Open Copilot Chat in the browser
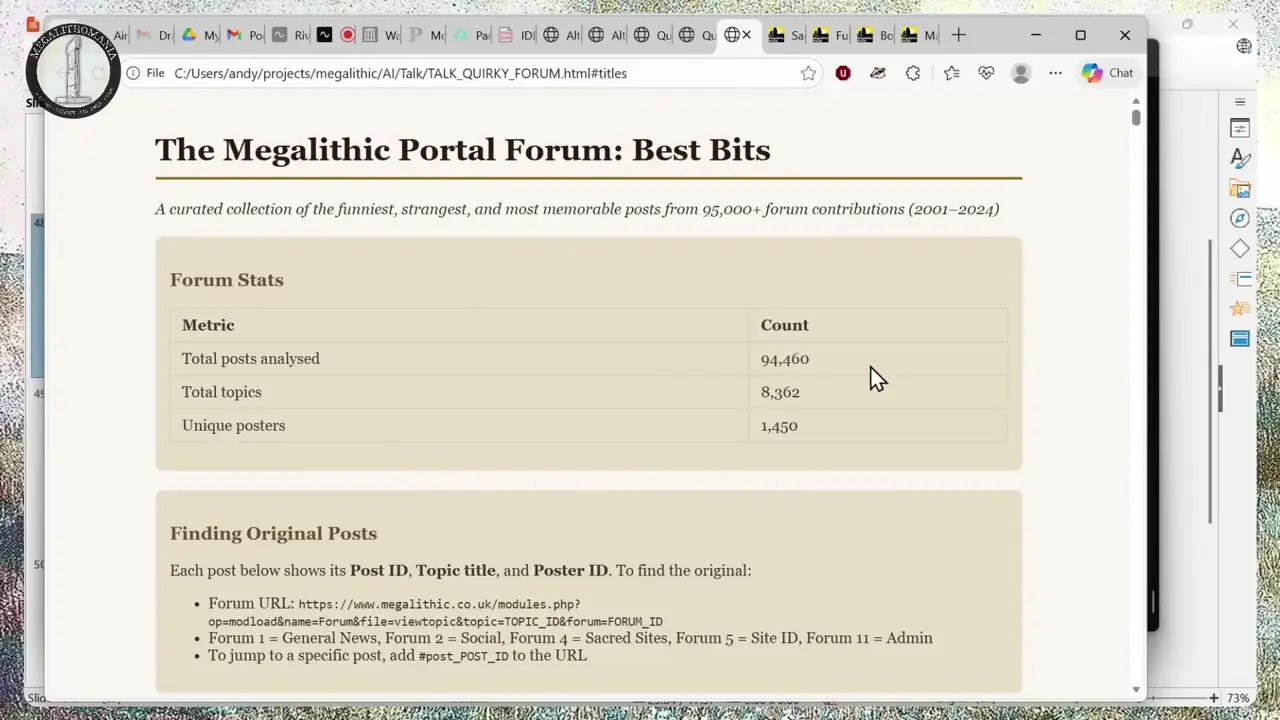 [1107, 73]
